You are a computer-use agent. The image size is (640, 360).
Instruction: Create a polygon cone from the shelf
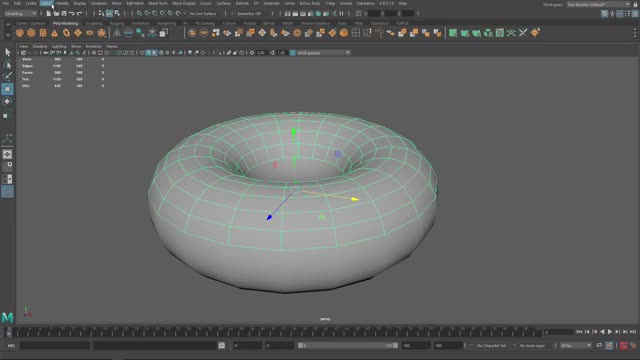pos(54,33)
